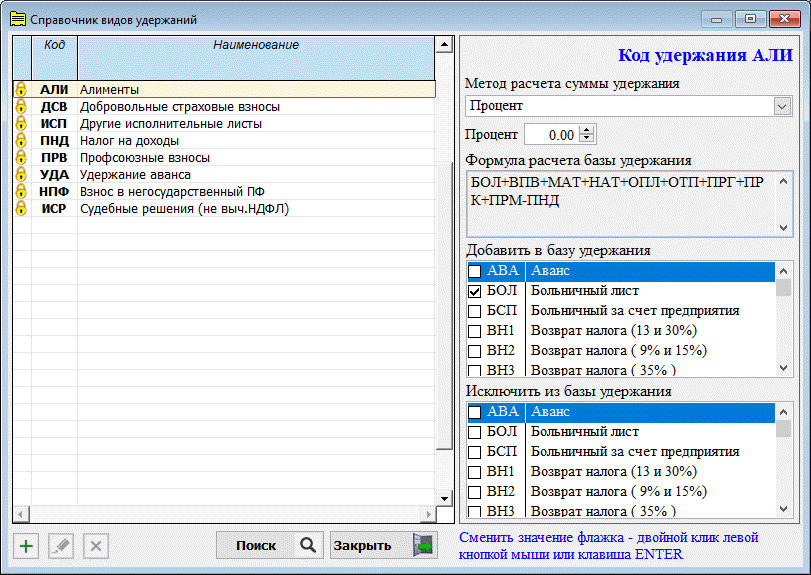The height and width of the screenshot is (575, 811).
Task: Click the Код column header
Action: point(54,57)
